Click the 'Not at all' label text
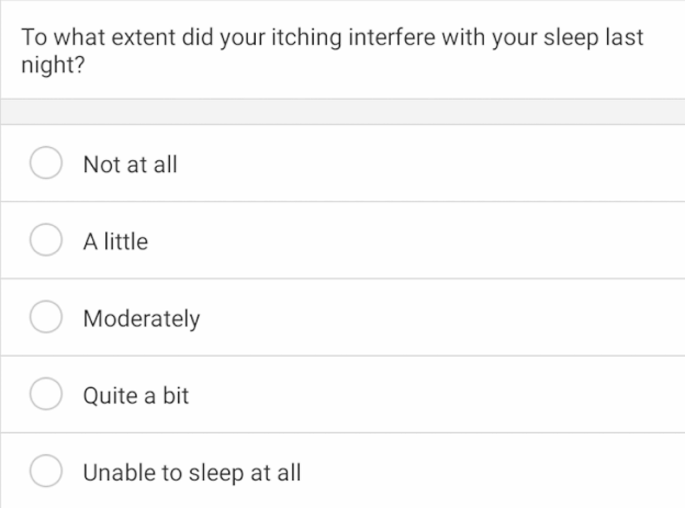This screenshot has height=508, width=685. coord(130,165)
